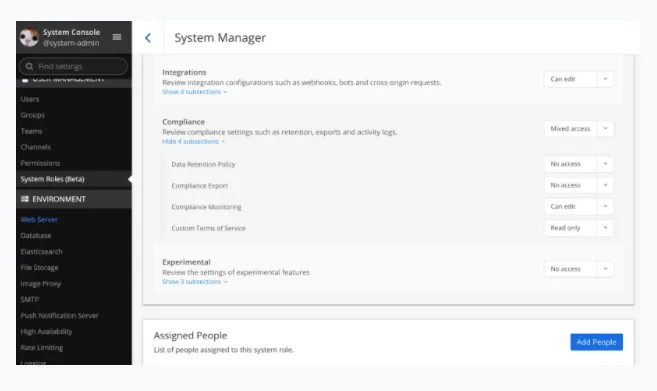Image resolution: width=657 pixels, height=391 pixels.
Task: Click the Compliance Monitoring label
Action: (x=206, y=207)
